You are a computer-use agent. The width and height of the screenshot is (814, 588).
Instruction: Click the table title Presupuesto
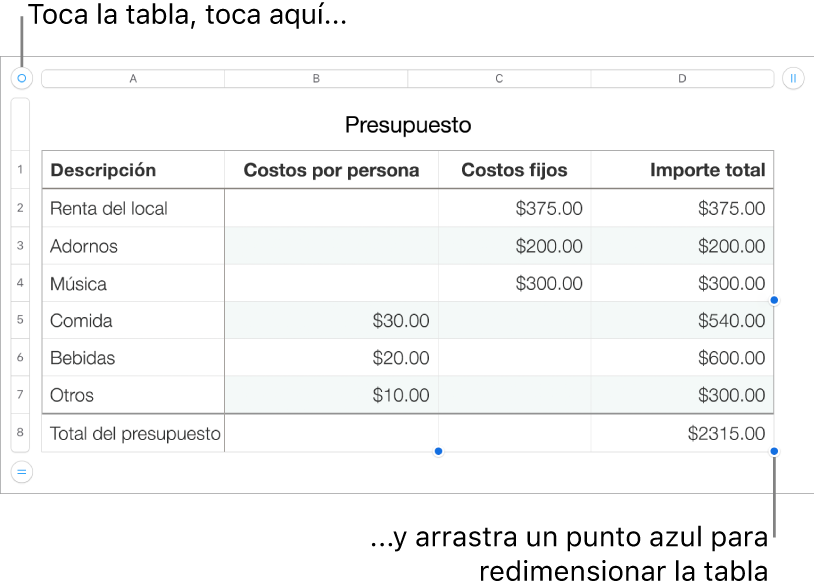(407, 125)
